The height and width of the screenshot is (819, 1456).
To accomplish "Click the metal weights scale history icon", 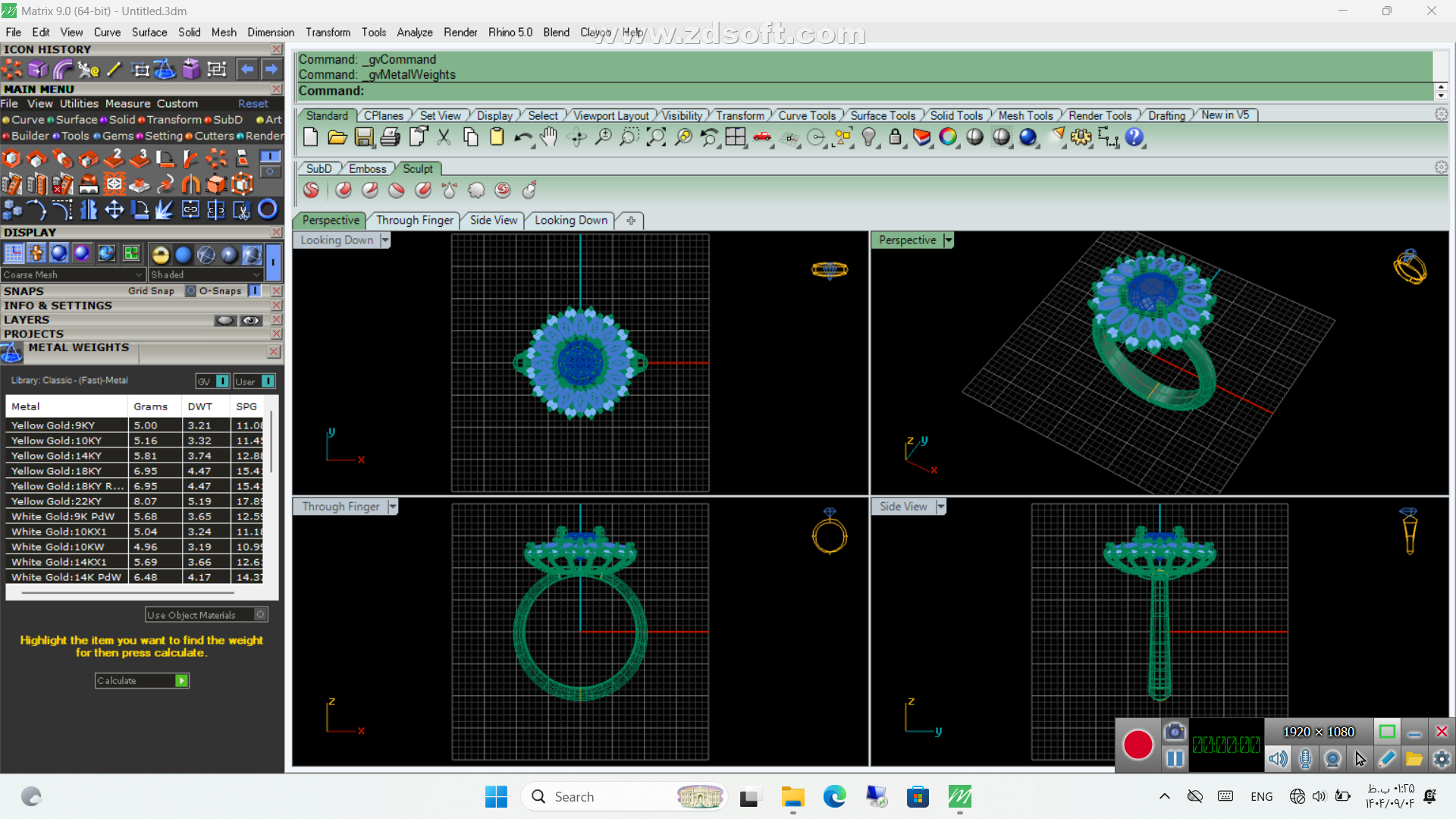I will pyautogui.click(x=165, y=70).
